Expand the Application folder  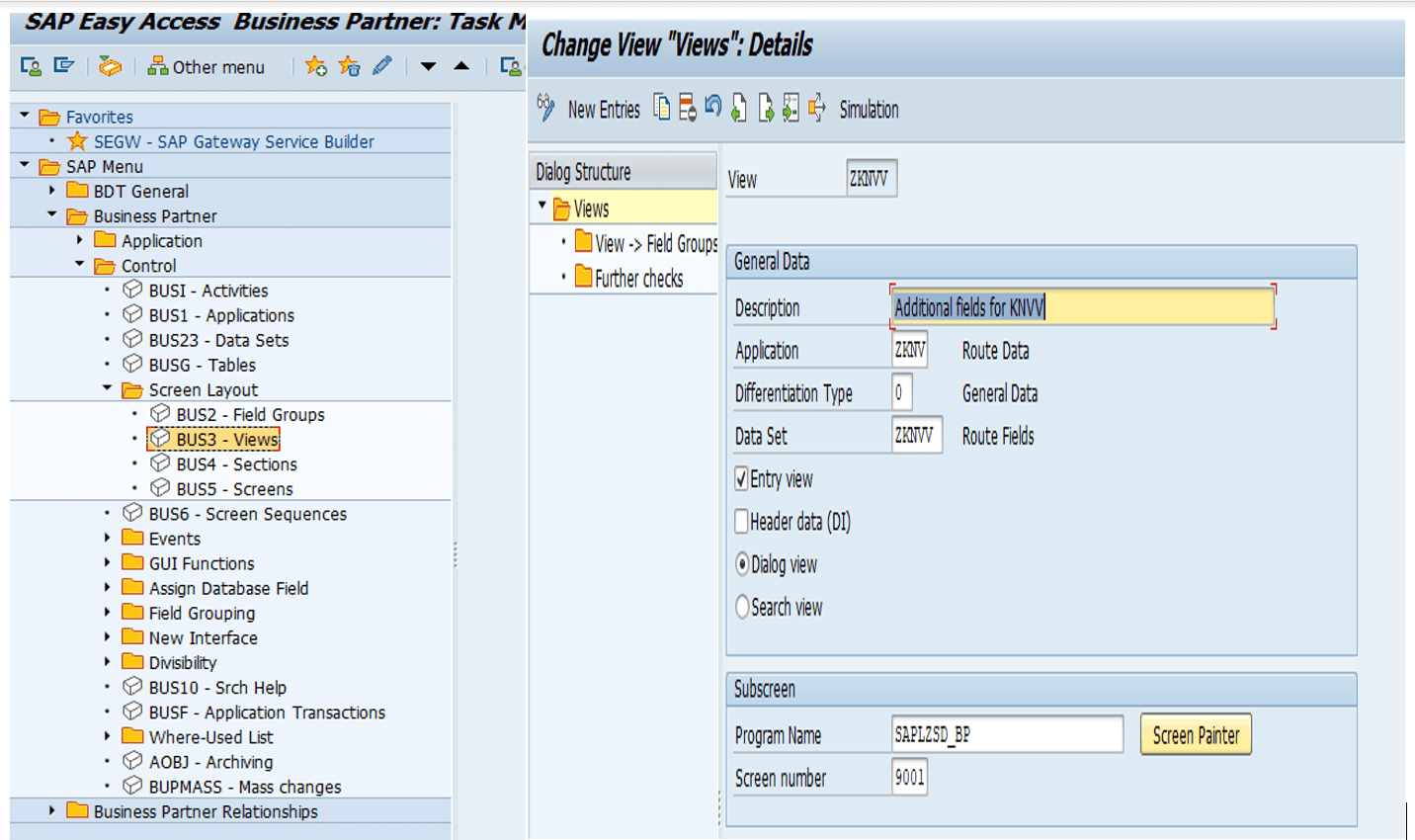point(80,239)
